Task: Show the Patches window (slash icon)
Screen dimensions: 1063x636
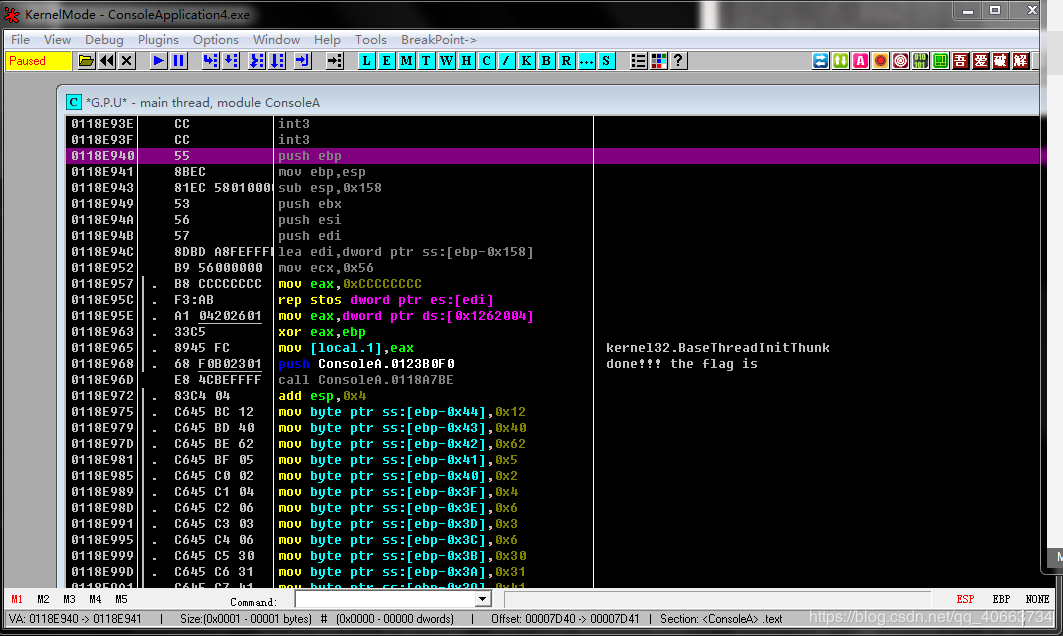Action: (x=506, y=61)
